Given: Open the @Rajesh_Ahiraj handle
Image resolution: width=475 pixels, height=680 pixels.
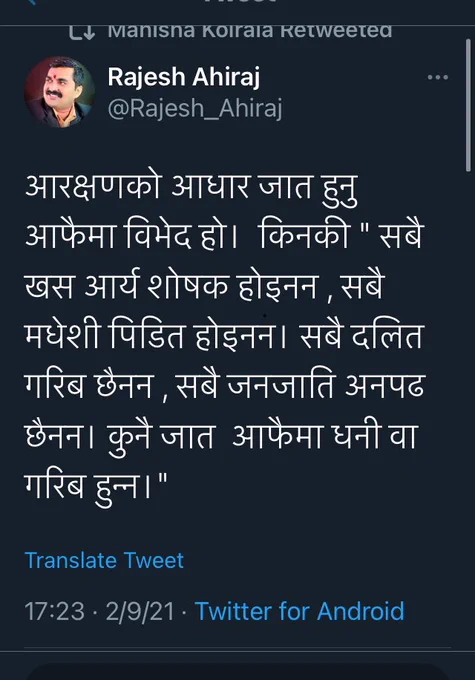Looking at the screenshot, I should [x=195, y=108].
